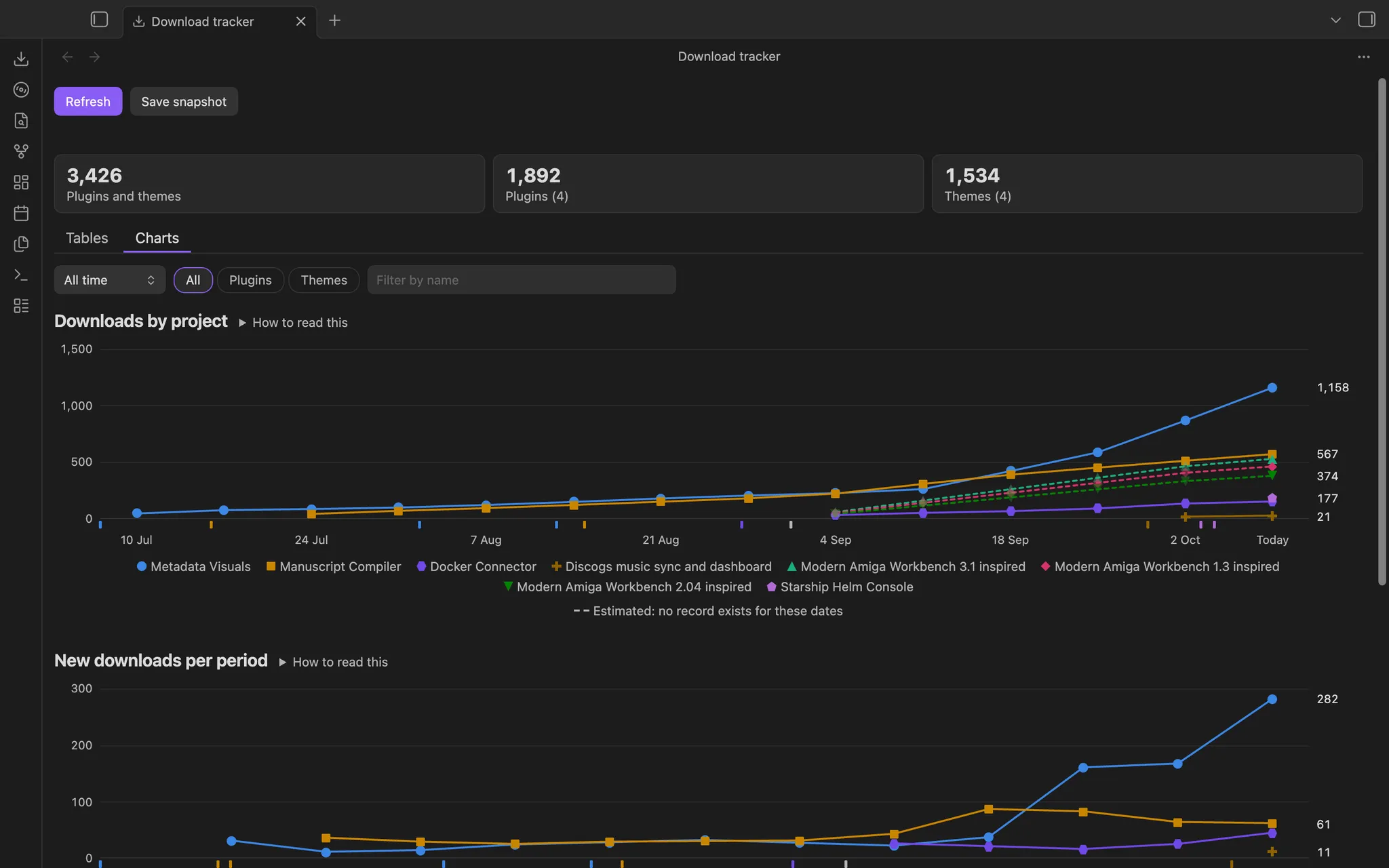Click the templates copy icon in the ribbon
This screenshot has width=1389, height=868.
click(21, 244)
